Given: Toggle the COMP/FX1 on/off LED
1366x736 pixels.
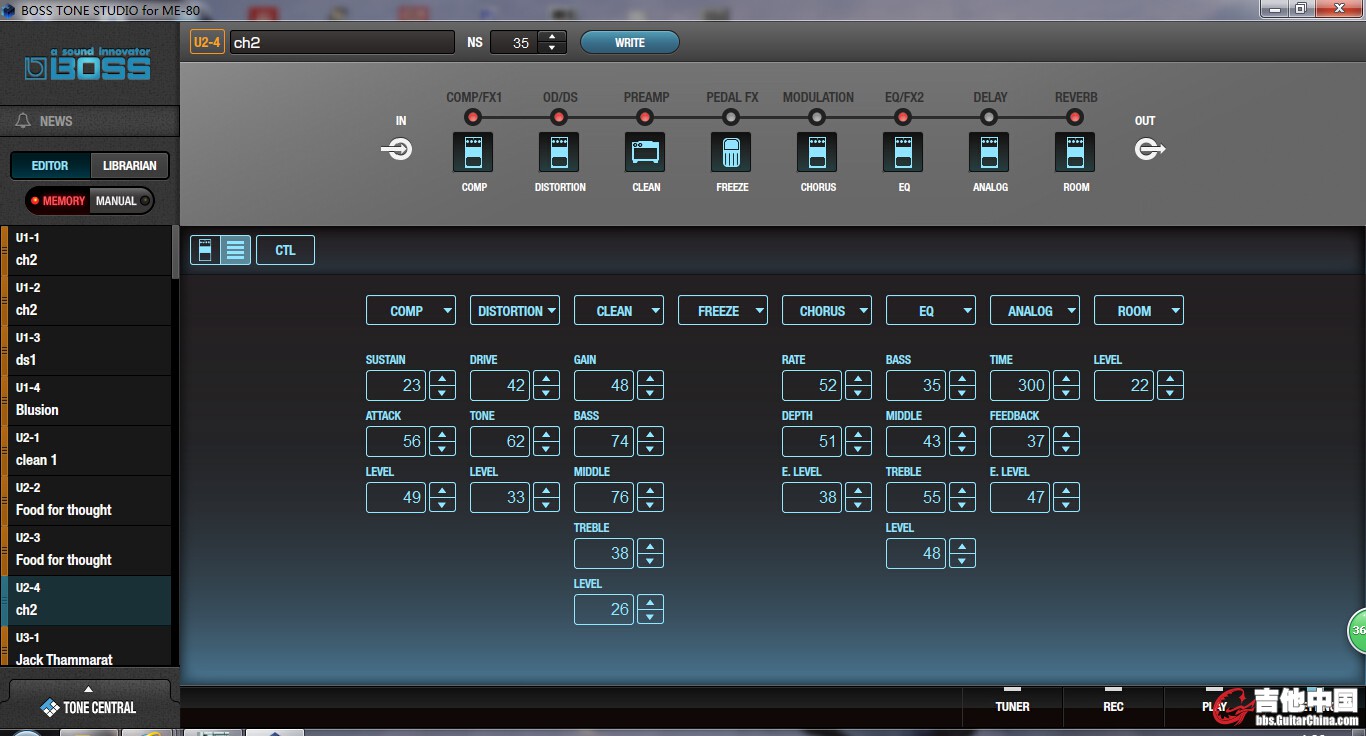Looking at the screenshot, I should (x=473, y=117).
